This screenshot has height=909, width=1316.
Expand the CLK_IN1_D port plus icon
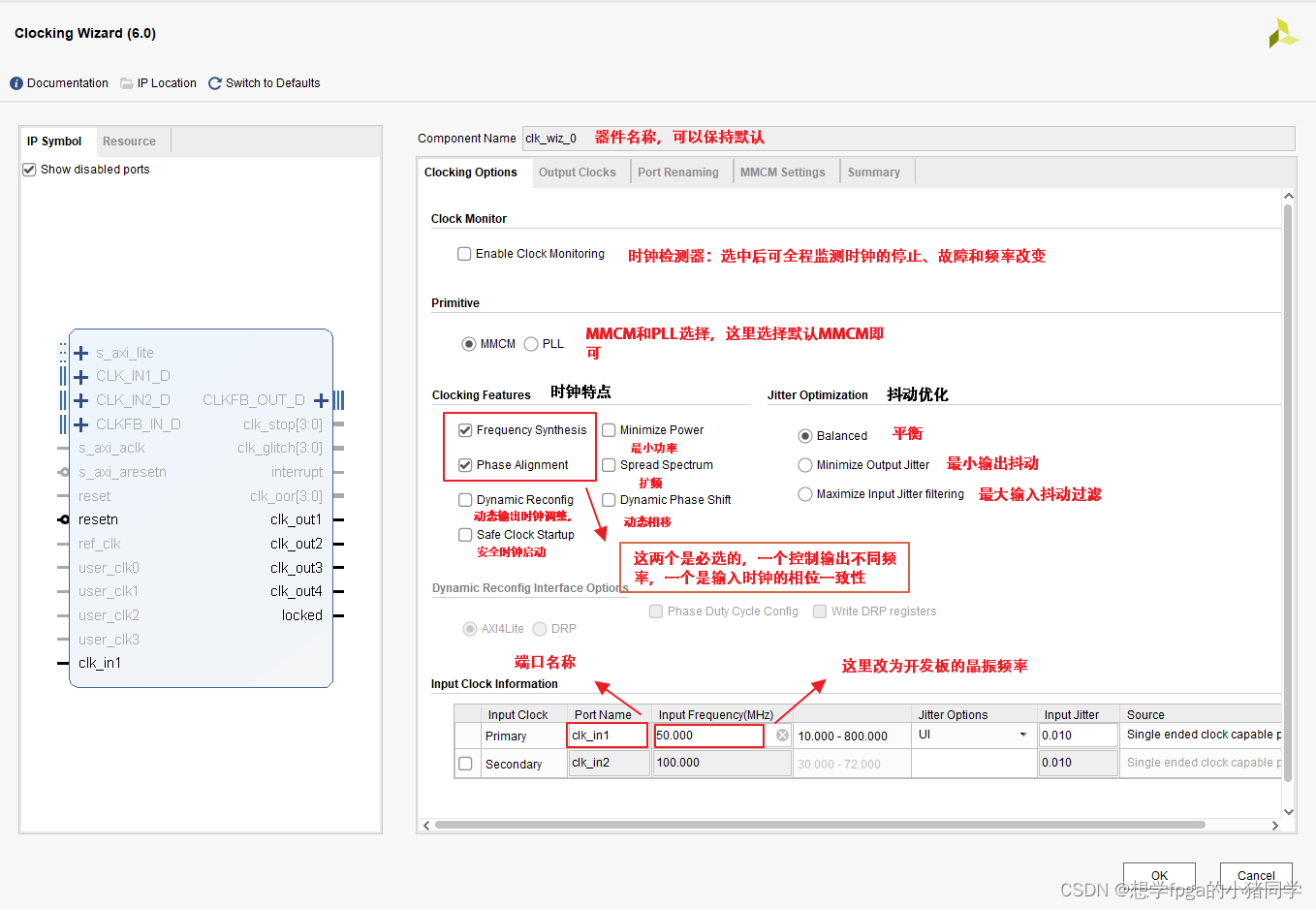(x=81, y=376)
